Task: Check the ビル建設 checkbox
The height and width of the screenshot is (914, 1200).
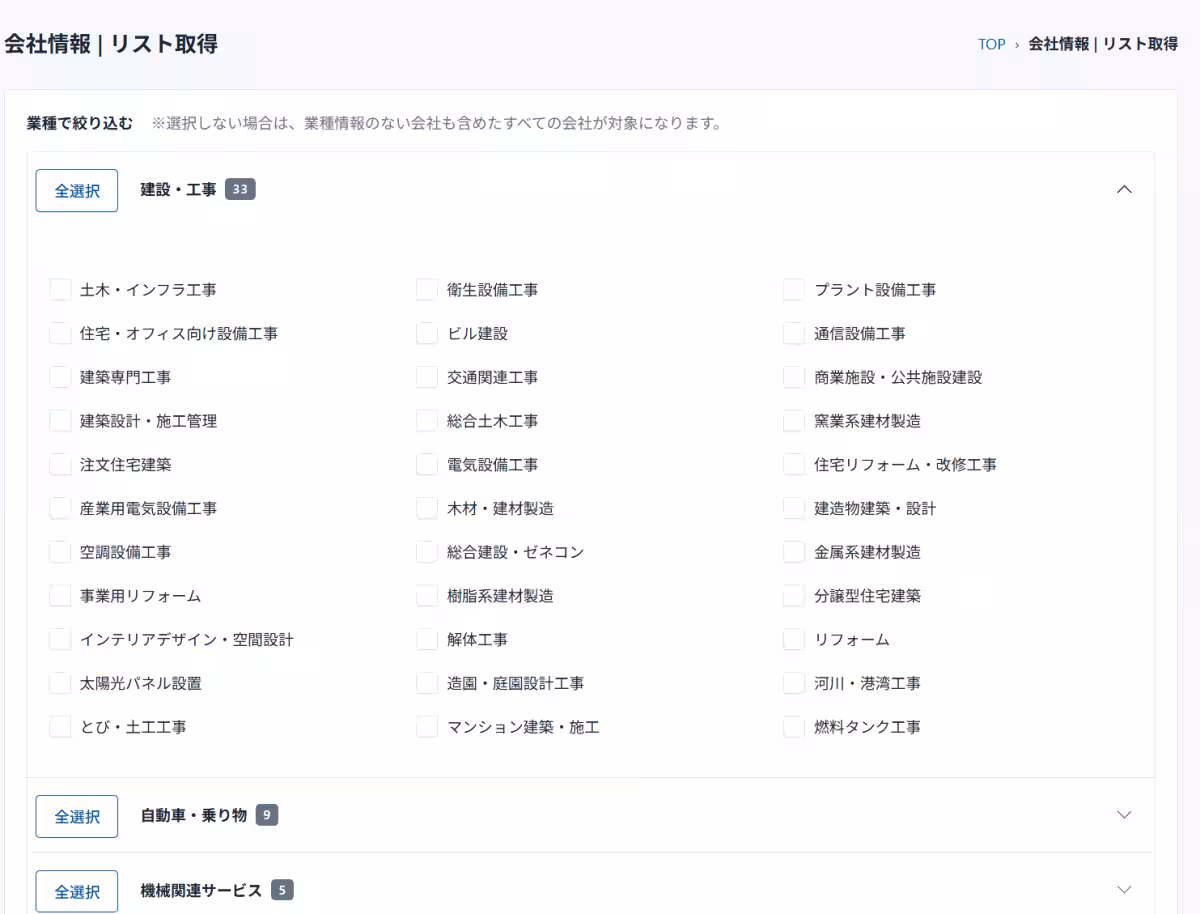Action: [426, 333]
